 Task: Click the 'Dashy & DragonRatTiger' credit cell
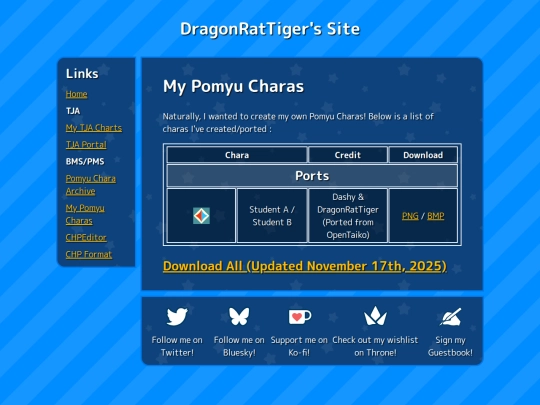tap(348, 216)
